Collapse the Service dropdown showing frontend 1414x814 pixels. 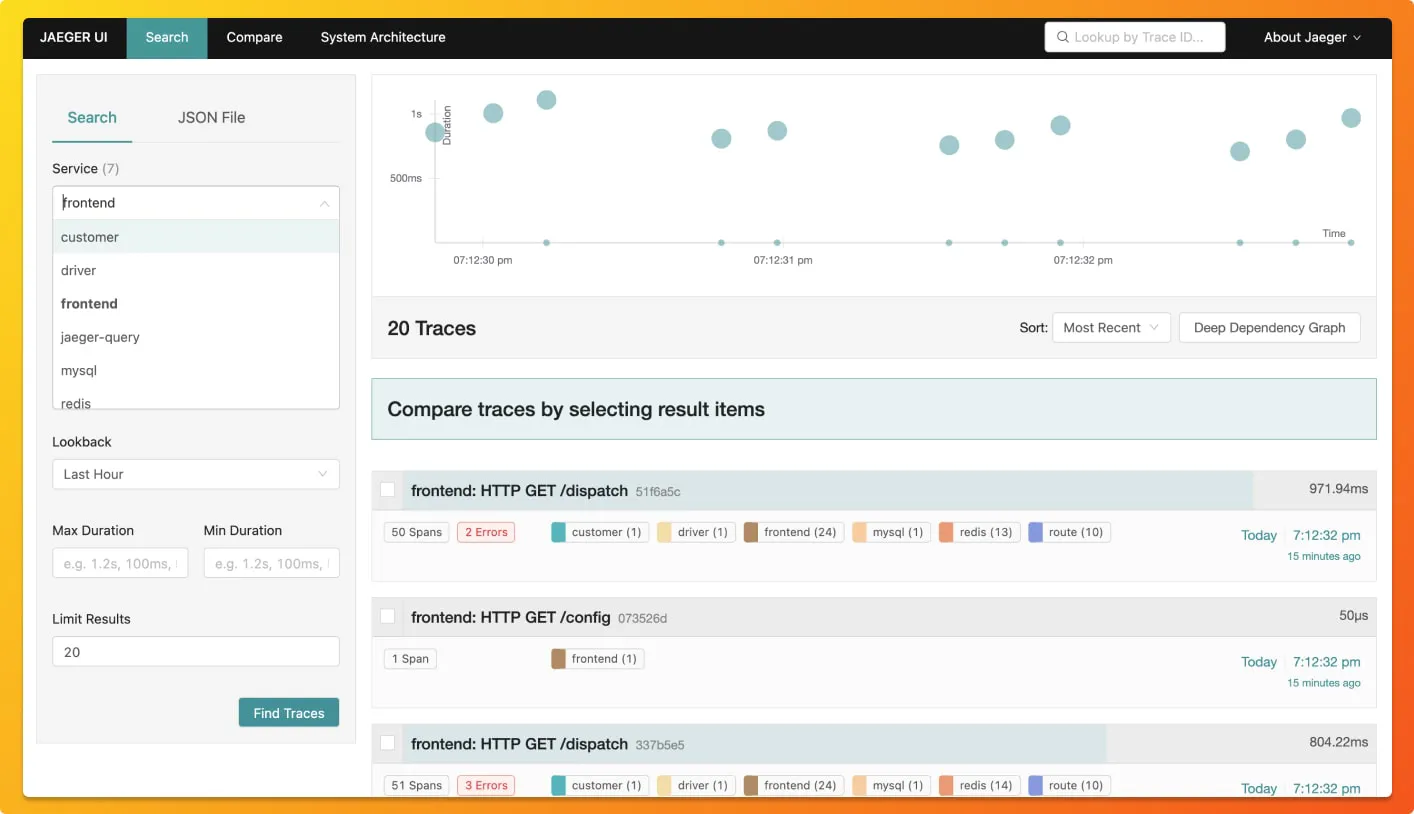(x=196, y=203)
